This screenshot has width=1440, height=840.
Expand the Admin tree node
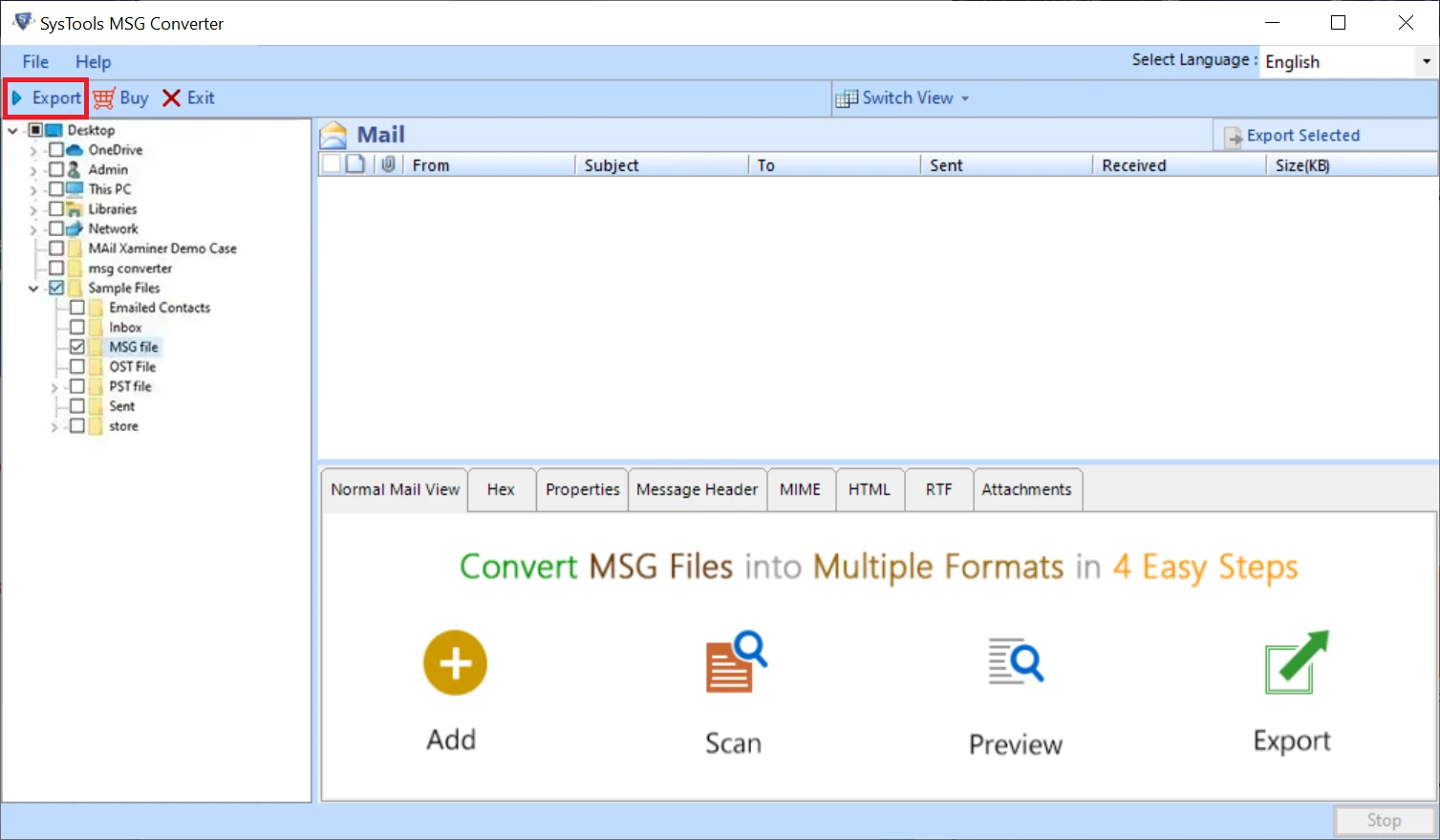(33, 170)
